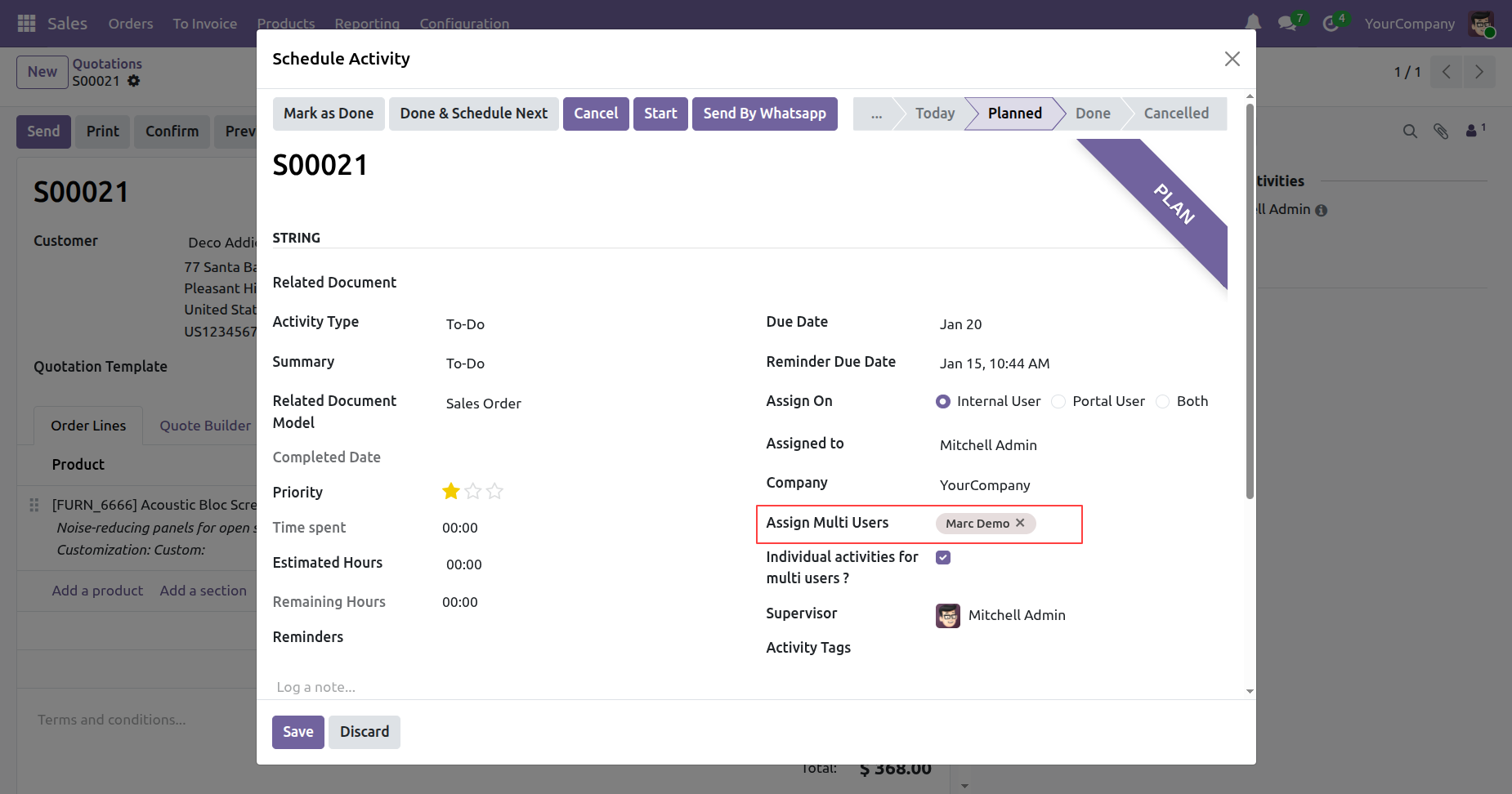Open the Orders menu
The height and width of the screenshot is (794, 1512).
pos(131,24)
